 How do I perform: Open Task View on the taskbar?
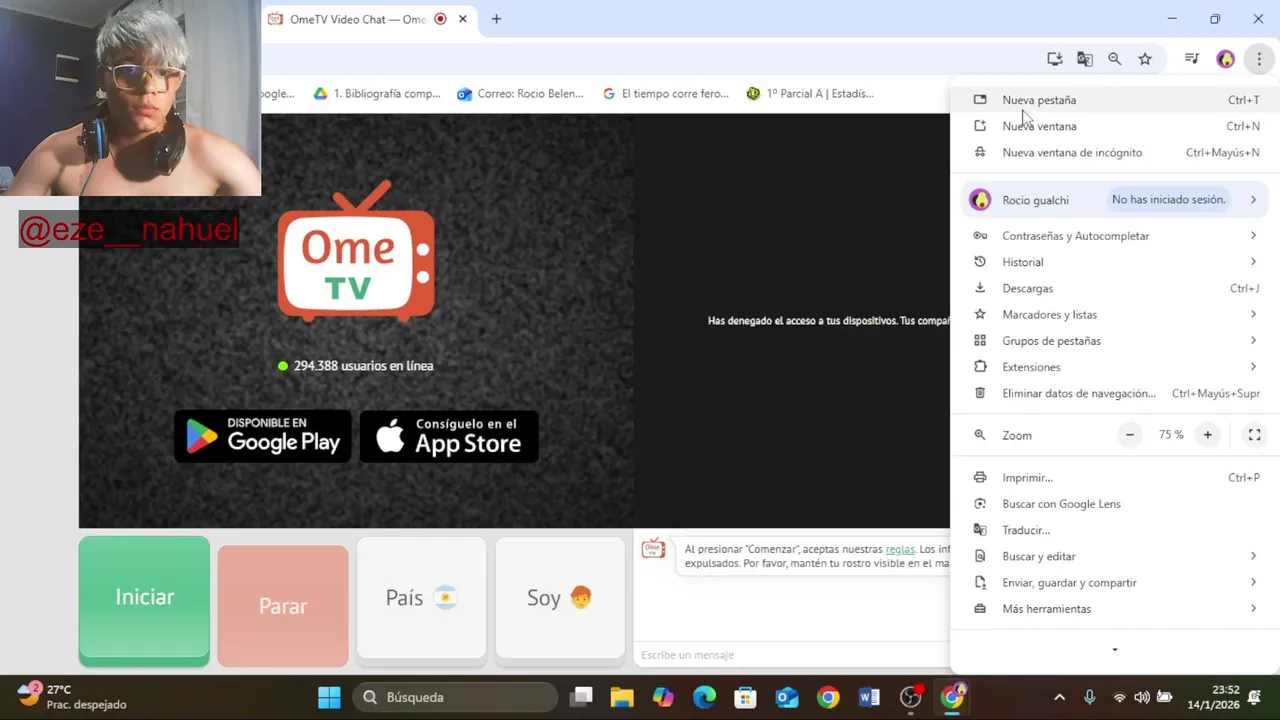(x=581, y=697)
